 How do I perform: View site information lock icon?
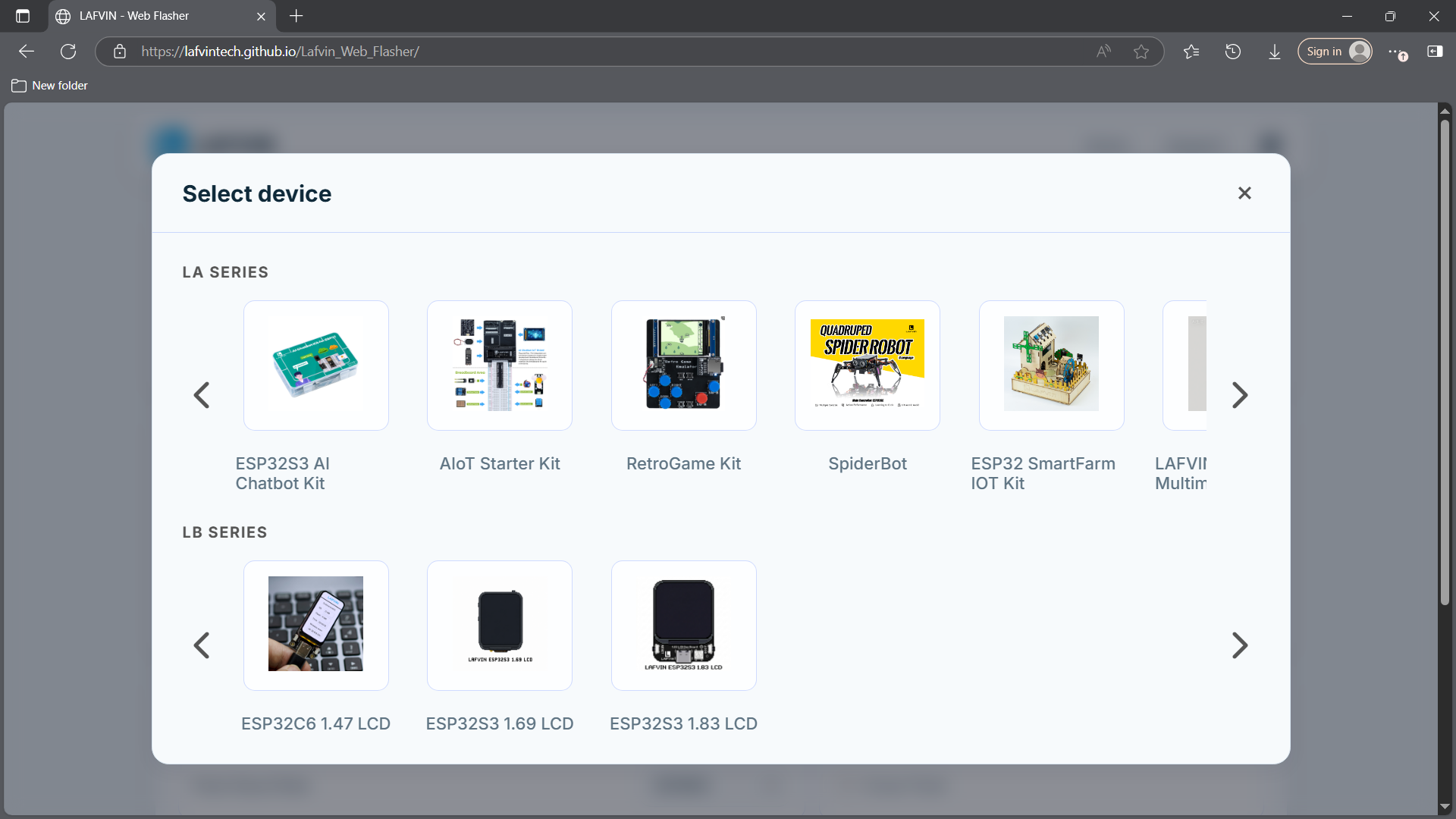click(x=120, y=52)
